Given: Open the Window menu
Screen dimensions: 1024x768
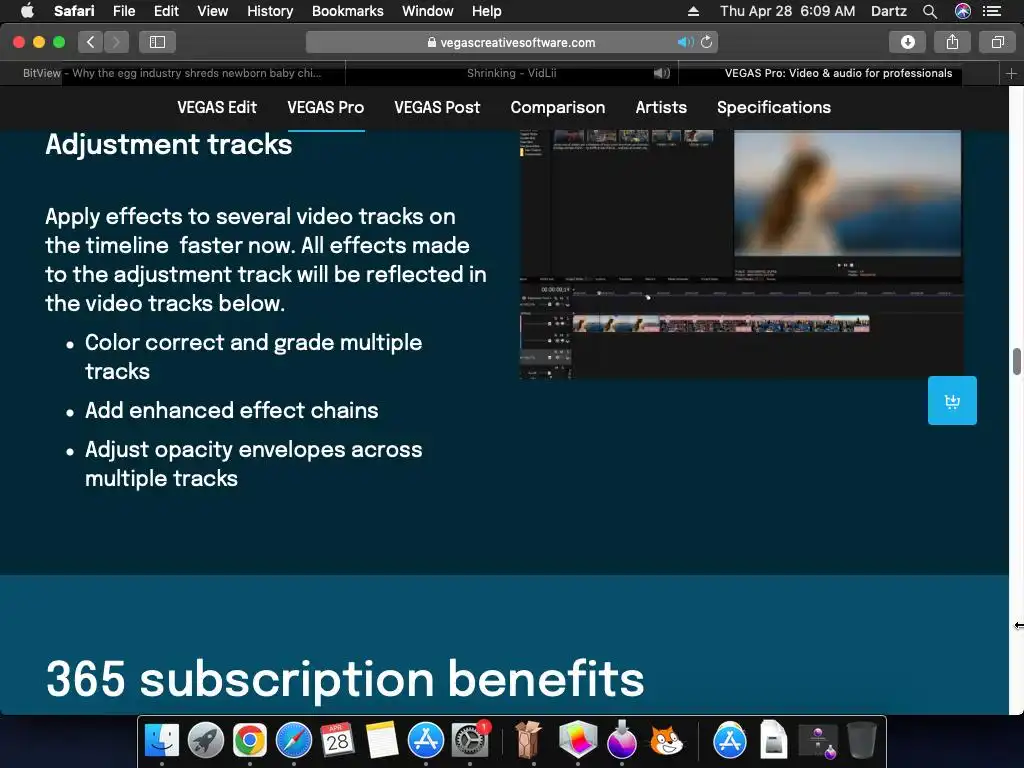Looking at the screenshot, I should tap(427, 11).
